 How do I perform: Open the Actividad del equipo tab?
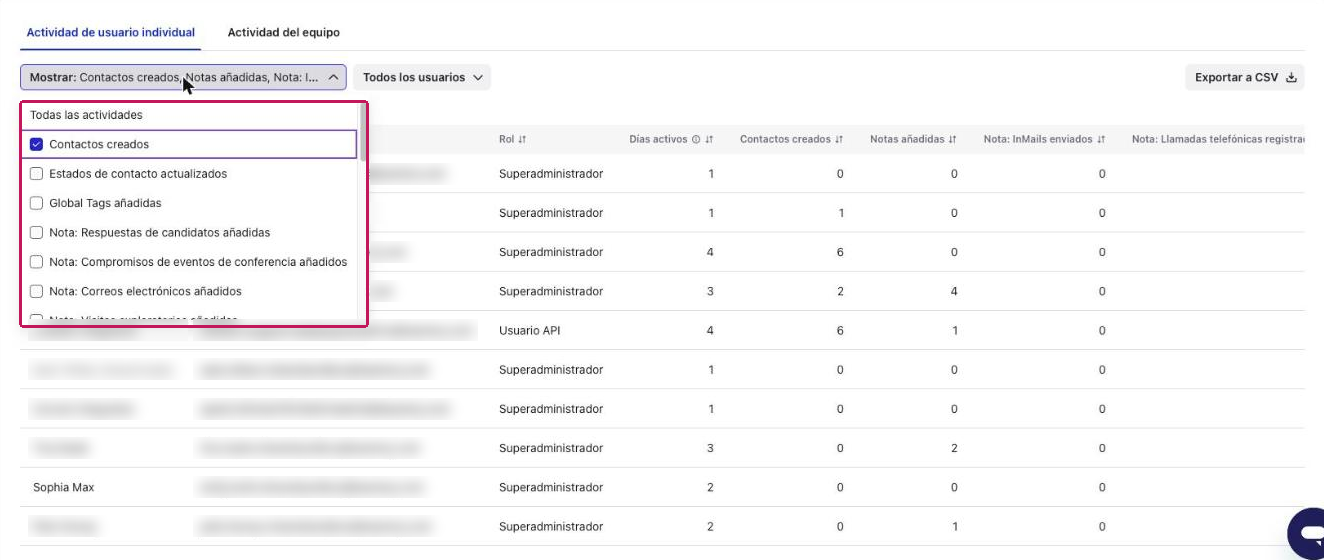[x=283, y=32]
